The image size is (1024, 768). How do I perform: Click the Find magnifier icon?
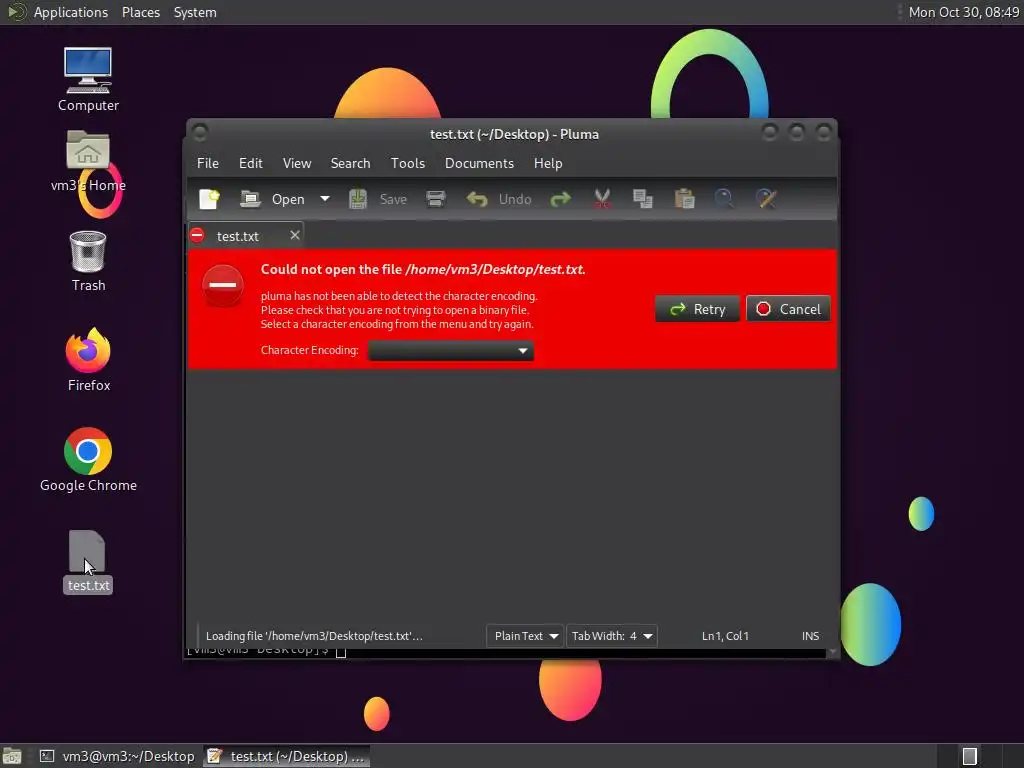(x=724, y=199)
